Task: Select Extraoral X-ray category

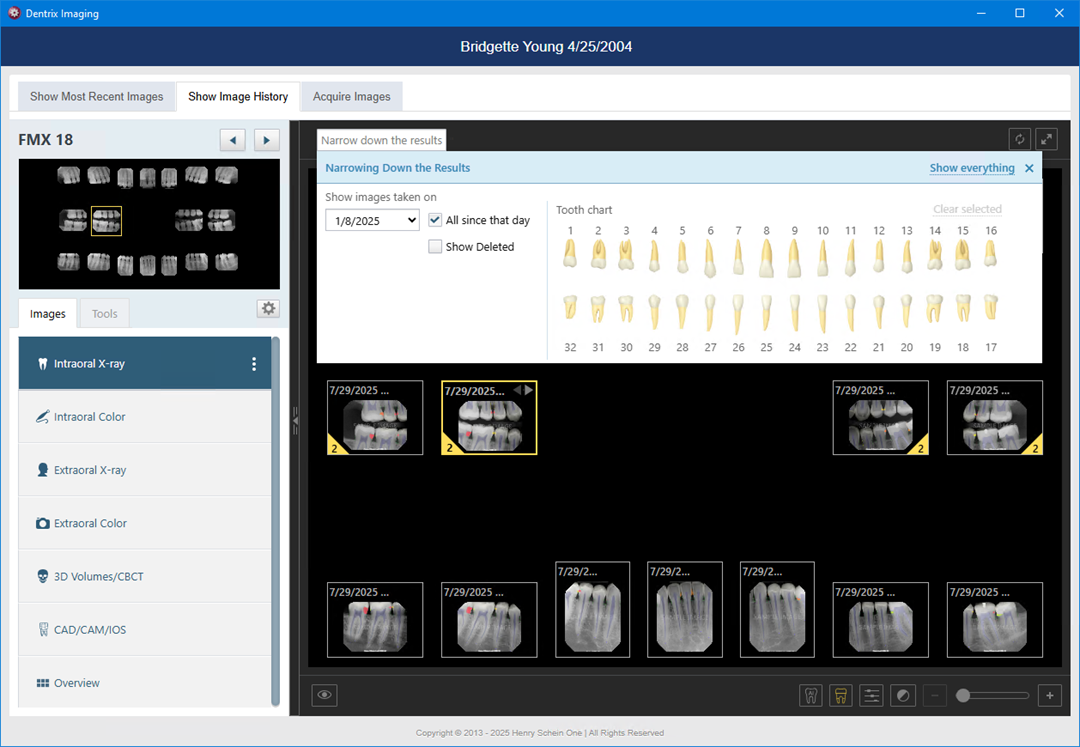Action: pos(145,470)
